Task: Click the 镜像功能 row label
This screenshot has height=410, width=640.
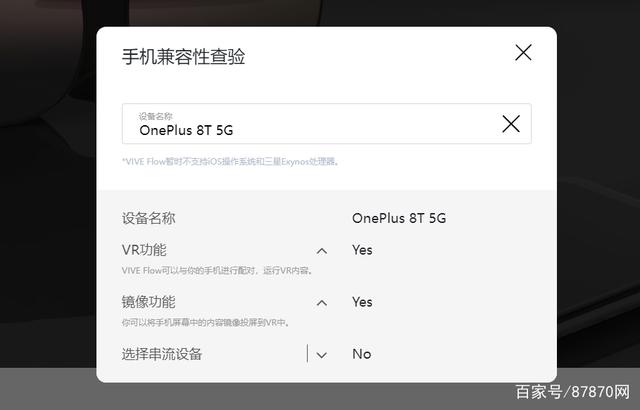Action: click(x=149, y=302)
